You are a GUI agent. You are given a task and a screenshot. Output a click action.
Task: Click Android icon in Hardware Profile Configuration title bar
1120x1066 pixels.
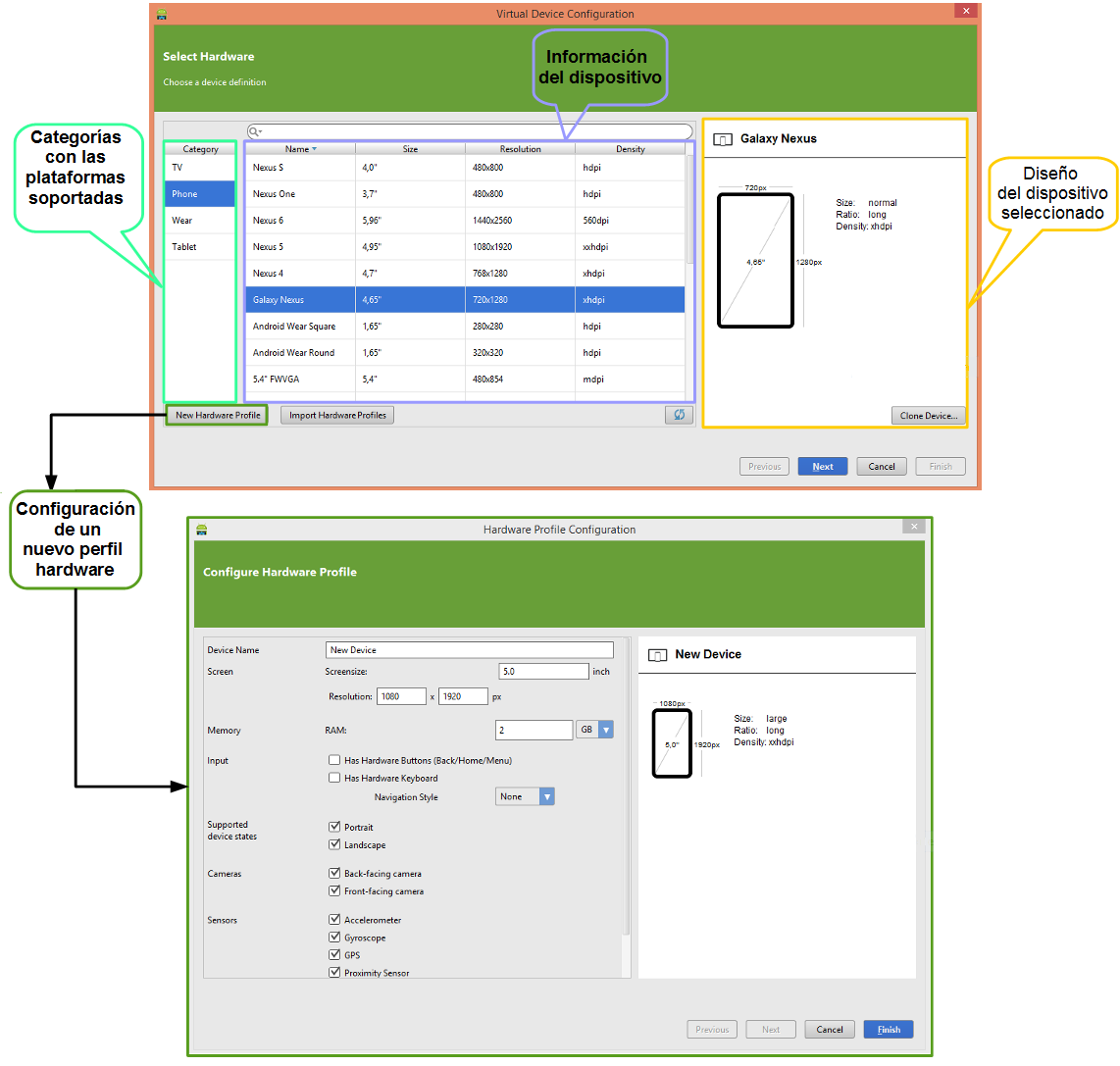coord(201,530)
